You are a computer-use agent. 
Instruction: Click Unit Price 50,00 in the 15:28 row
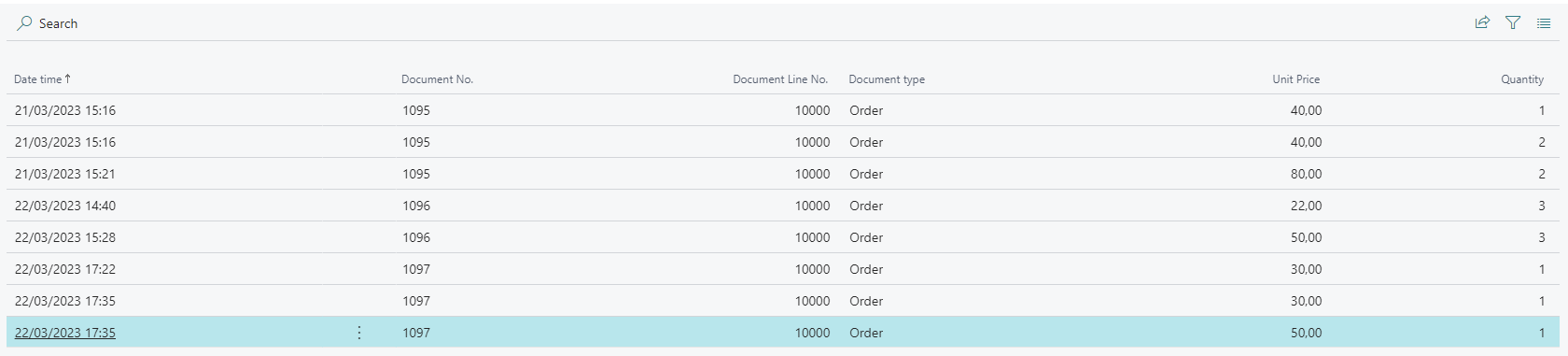point(1306,237)
